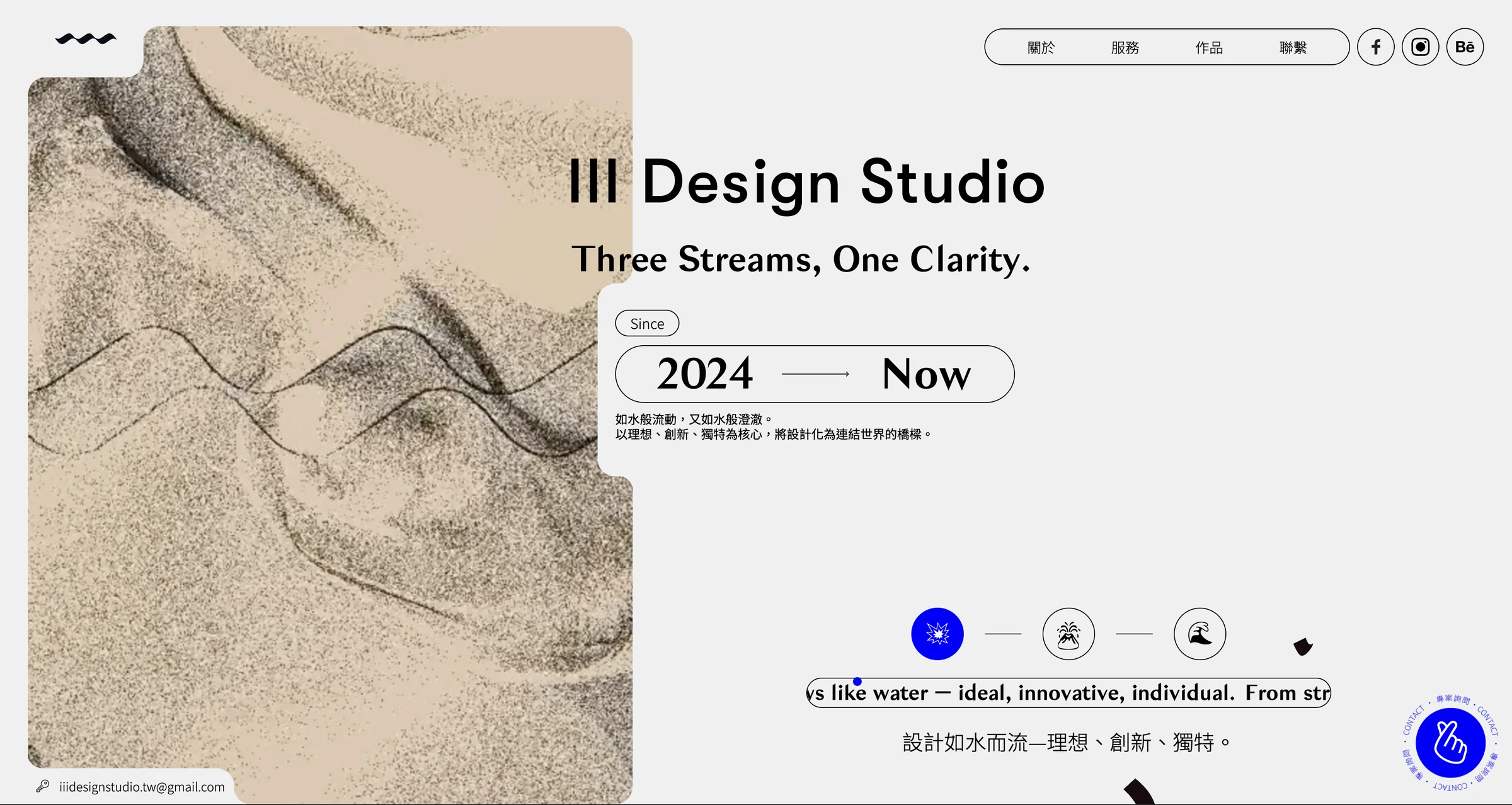Click the wavy logo icon
The image size is (1512, 805).
(x=86, y=39)
